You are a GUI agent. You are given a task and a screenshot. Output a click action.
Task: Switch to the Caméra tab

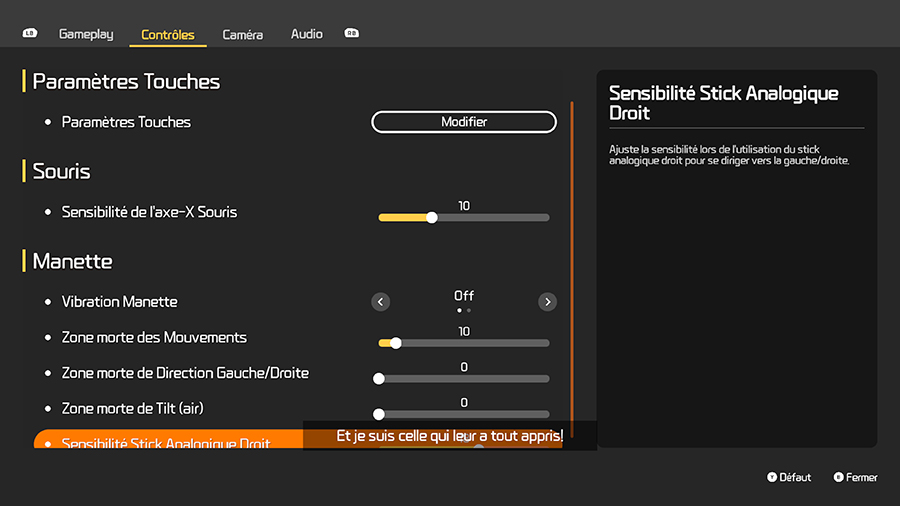(x=242, y=35)
